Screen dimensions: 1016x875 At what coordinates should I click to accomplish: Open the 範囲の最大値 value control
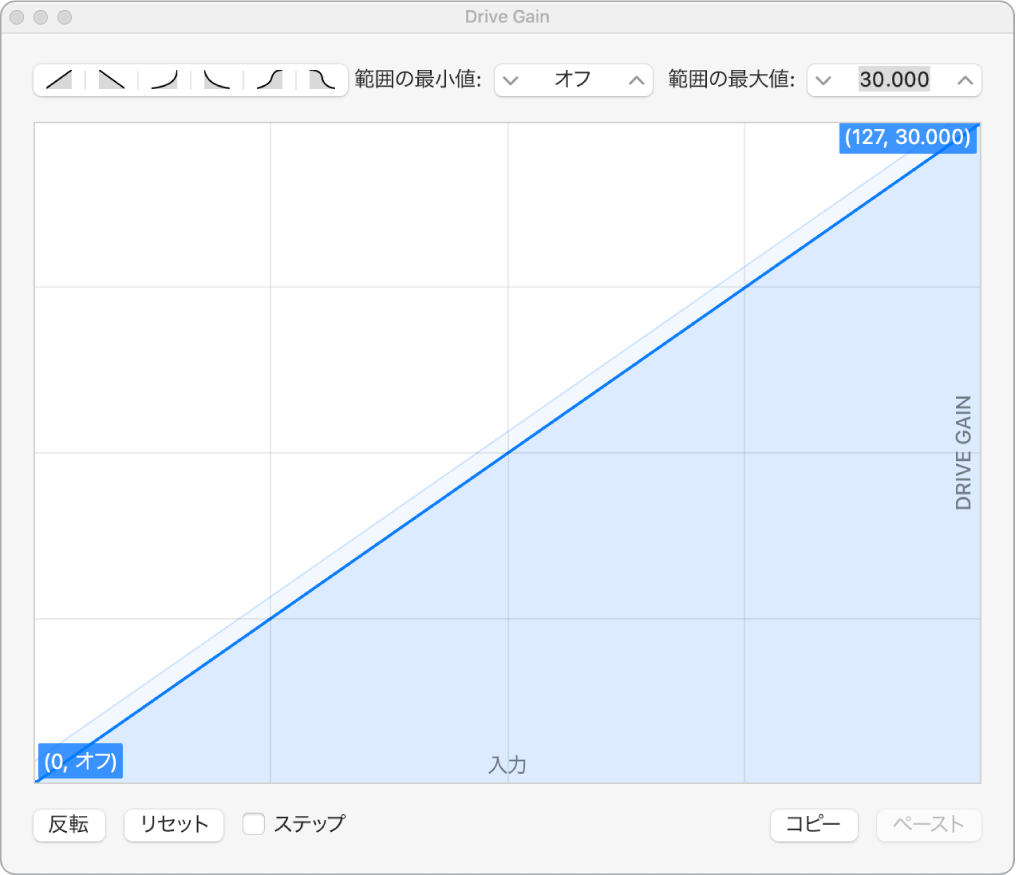click(893, 80)
